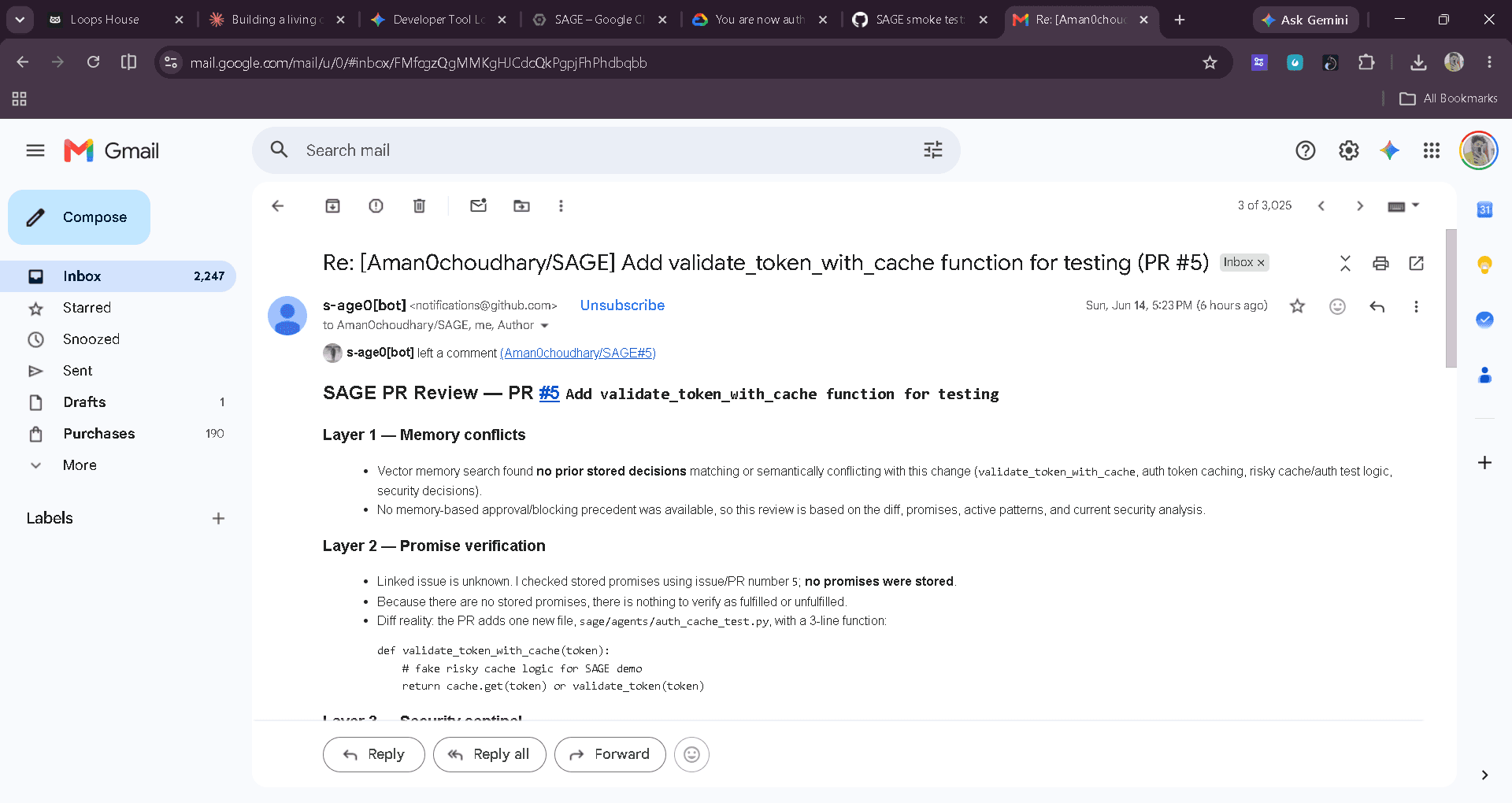Open Gmail Settings gear
Screen dimensions: 1512x803
click(1349, 150)
